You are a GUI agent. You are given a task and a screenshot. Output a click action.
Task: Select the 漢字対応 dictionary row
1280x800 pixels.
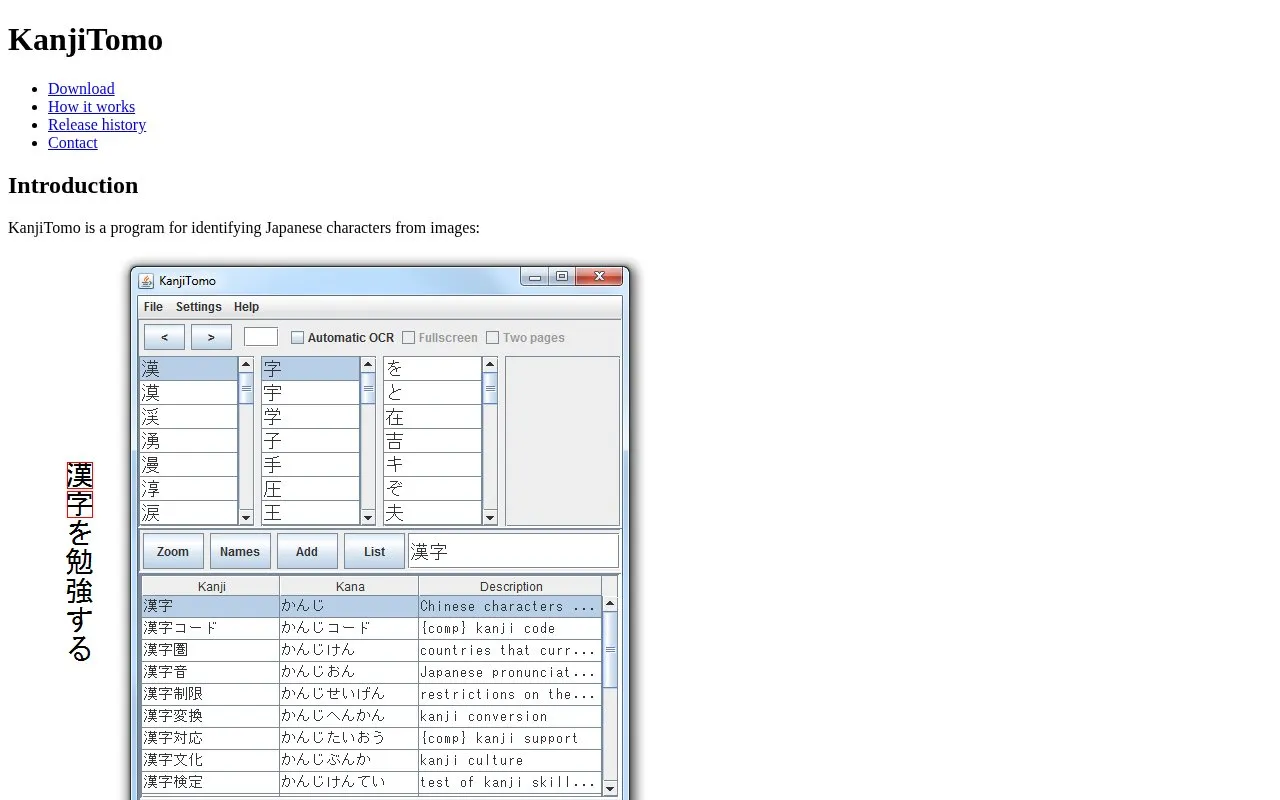(371, 738)
